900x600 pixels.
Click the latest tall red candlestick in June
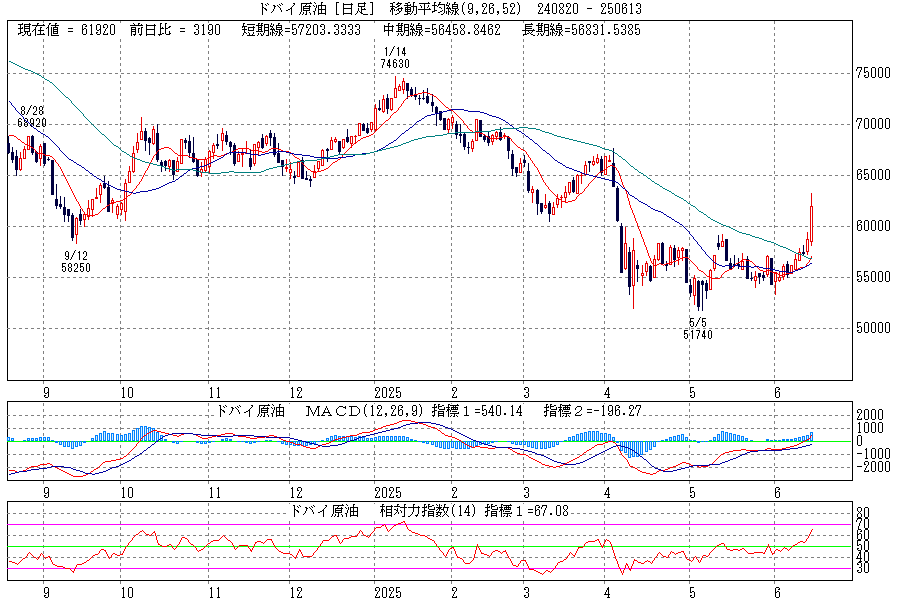pos(811,223)
